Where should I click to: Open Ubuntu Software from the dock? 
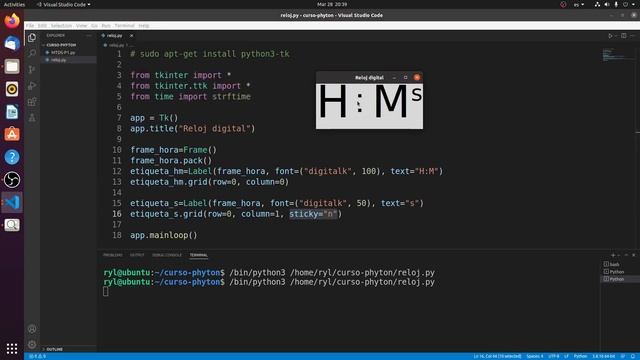[12, 134]
